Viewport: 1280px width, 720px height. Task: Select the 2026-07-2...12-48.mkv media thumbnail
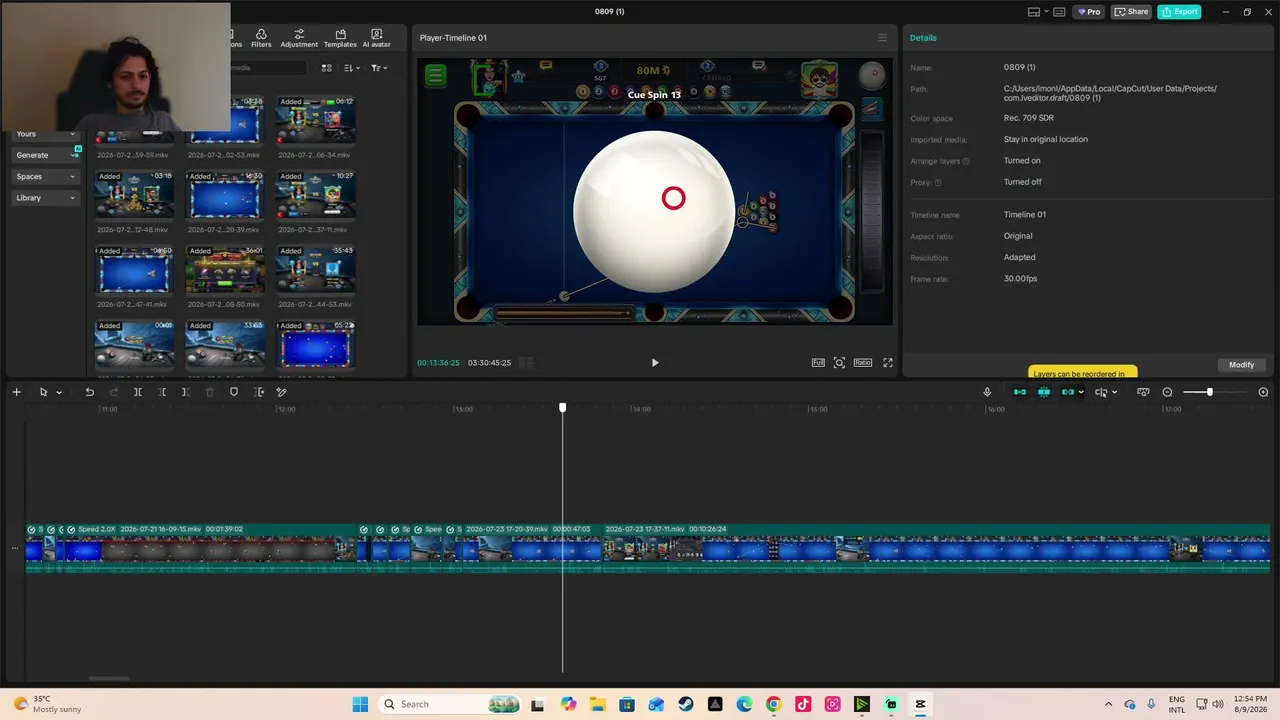coord(134,195)
